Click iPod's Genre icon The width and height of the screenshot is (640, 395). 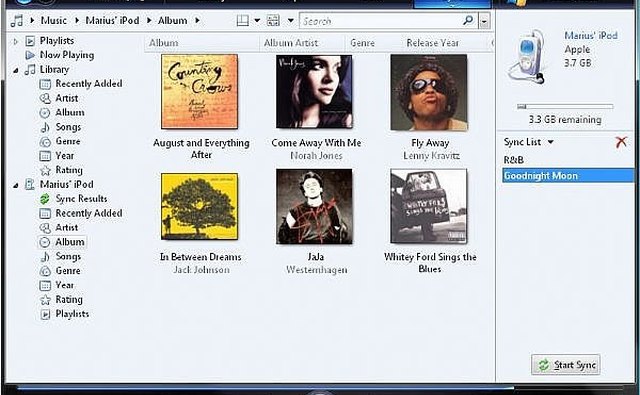[45, 271]
